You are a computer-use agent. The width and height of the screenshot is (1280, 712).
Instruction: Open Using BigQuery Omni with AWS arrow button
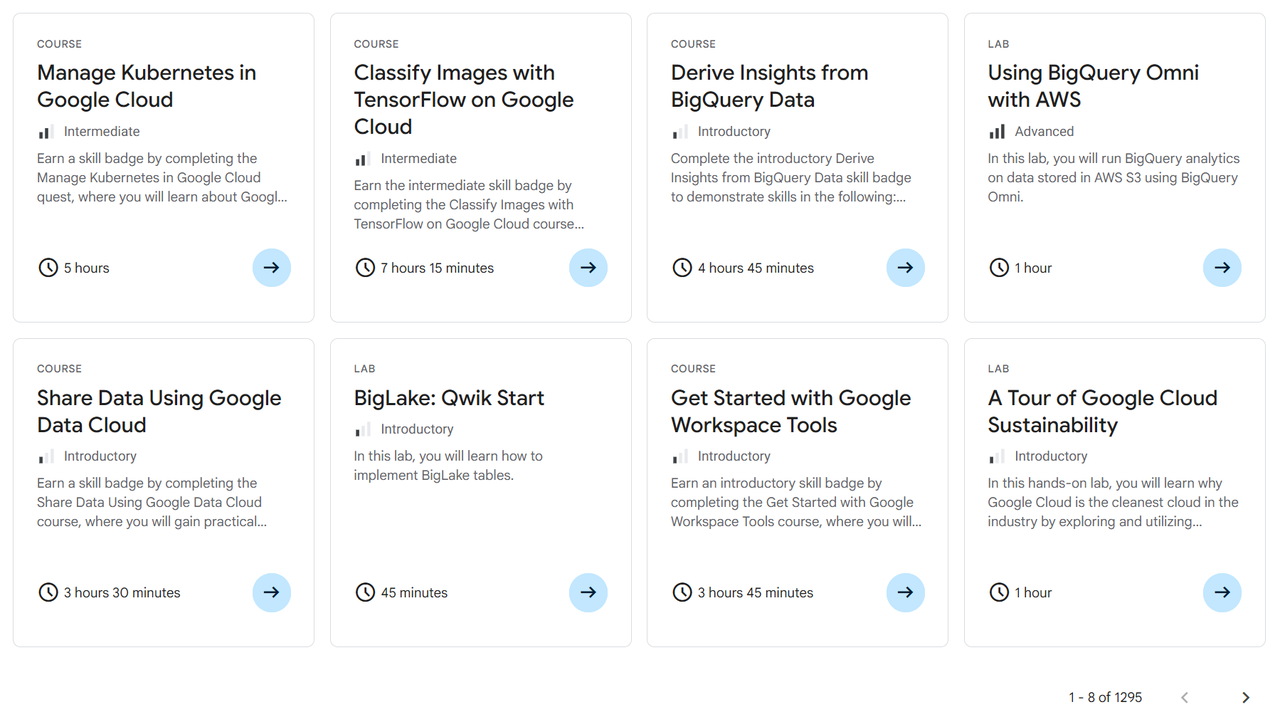click(1222, 268)
